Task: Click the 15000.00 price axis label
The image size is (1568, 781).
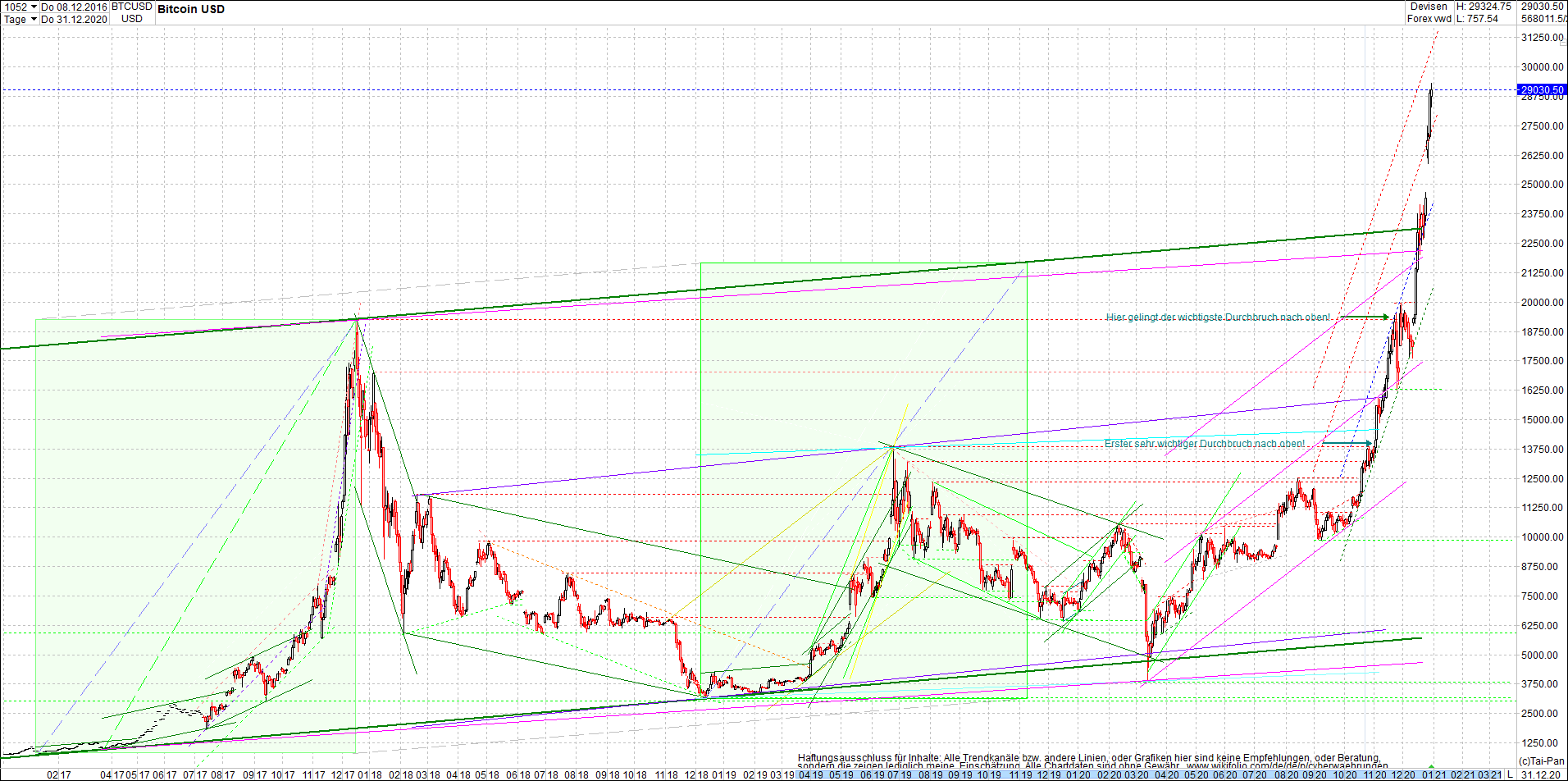Action: coord(1543,420)
